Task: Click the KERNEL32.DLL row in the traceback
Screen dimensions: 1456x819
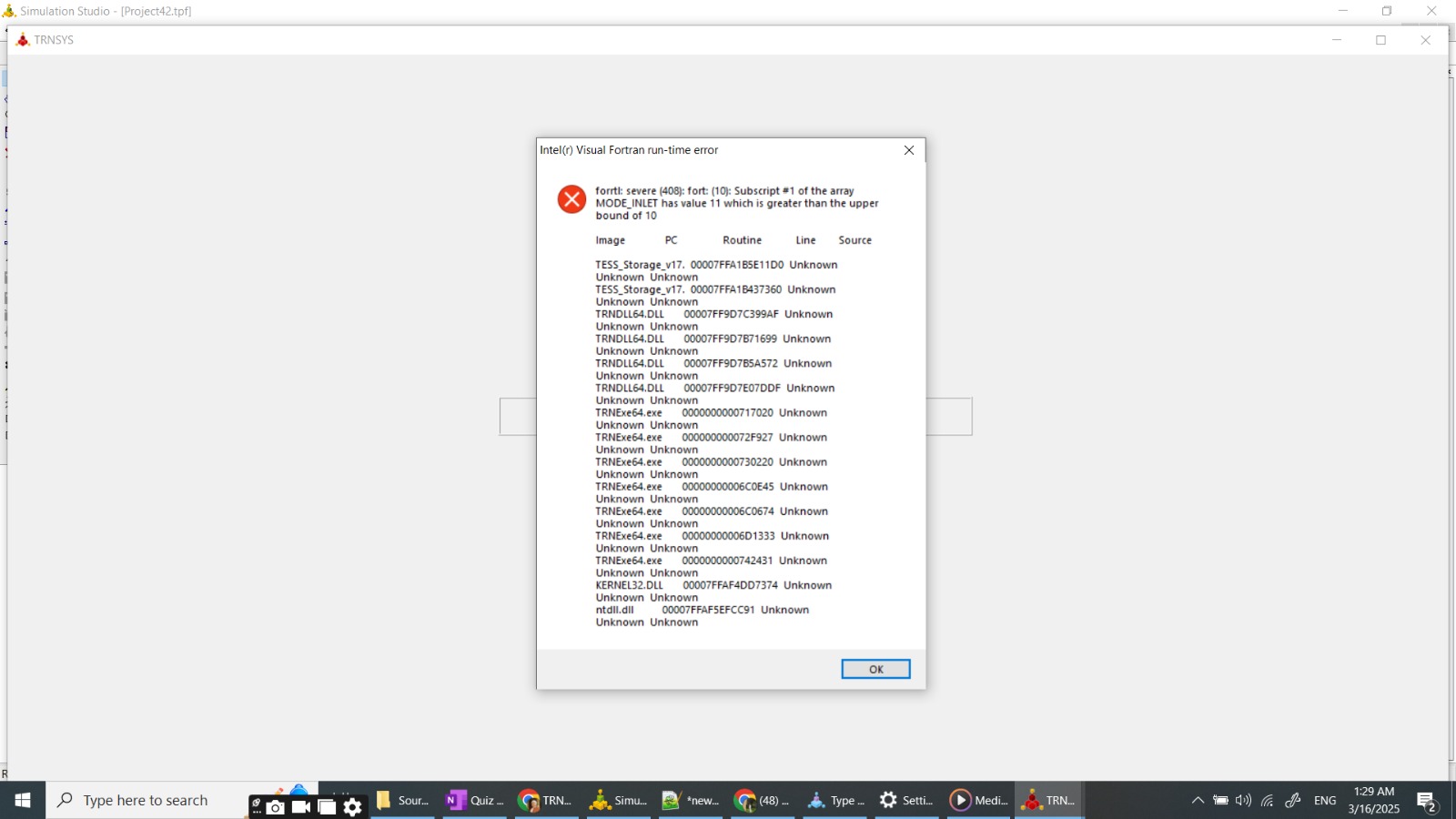Action: coord(713,585)
